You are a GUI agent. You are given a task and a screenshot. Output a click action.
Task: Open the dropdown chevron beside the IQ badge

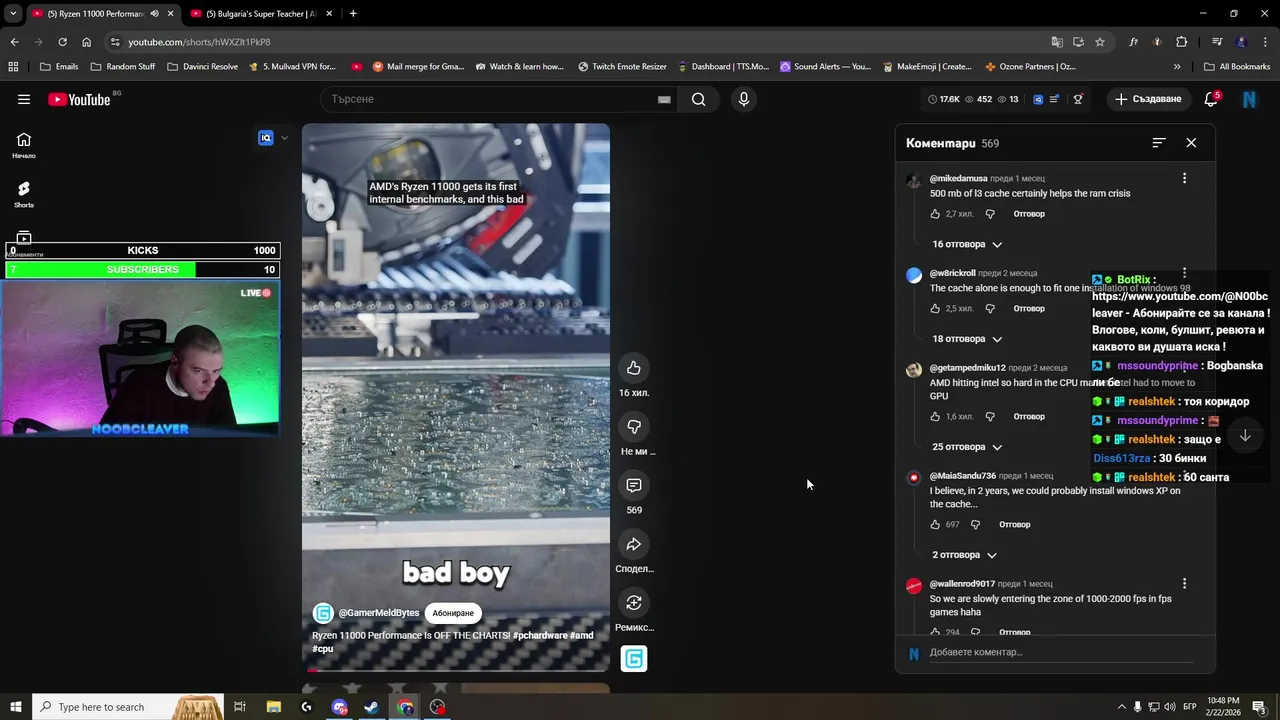[x=284, y=138]
